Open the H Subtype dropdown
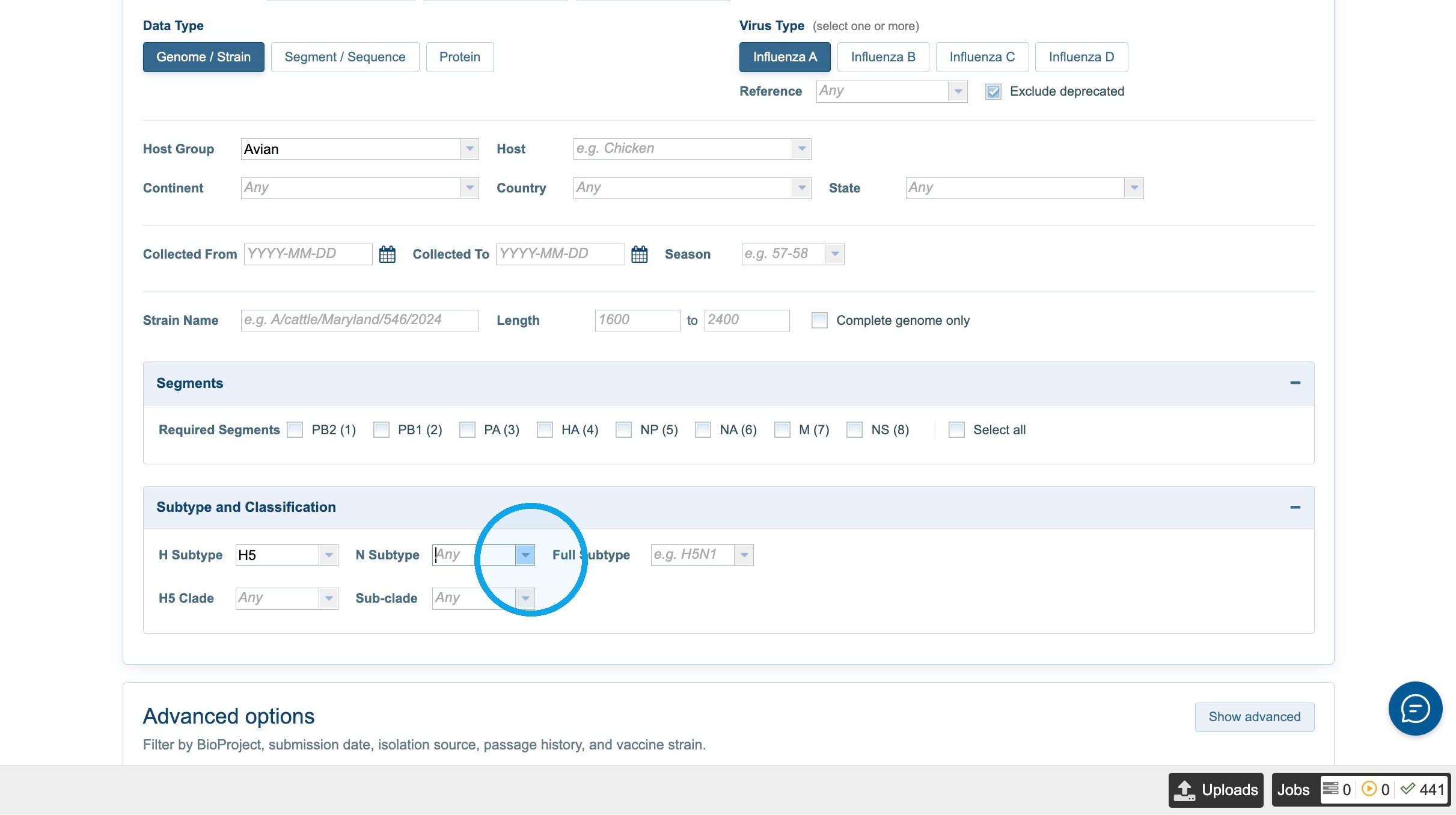The width and height of the screenshot is (1456, 815). (328, 555)
